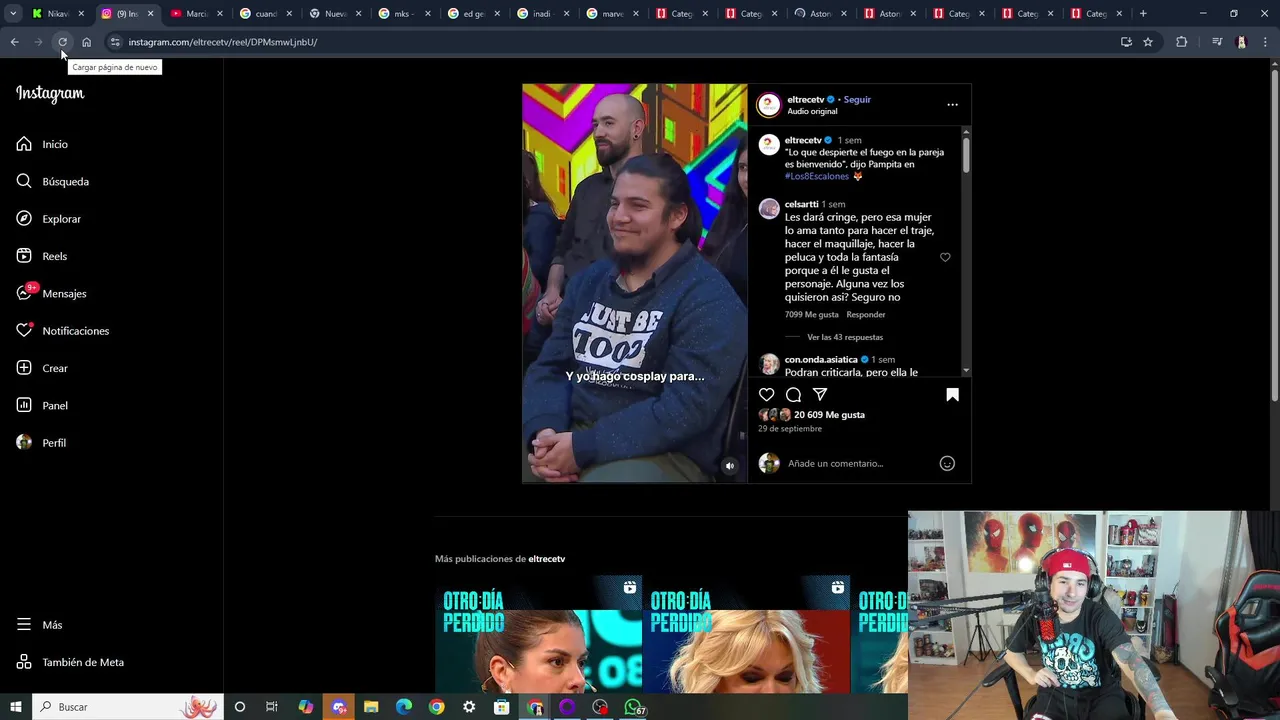The image size is (1280, 720).
Task: Open the install app icon in address bar
Action: [1126, 42]
